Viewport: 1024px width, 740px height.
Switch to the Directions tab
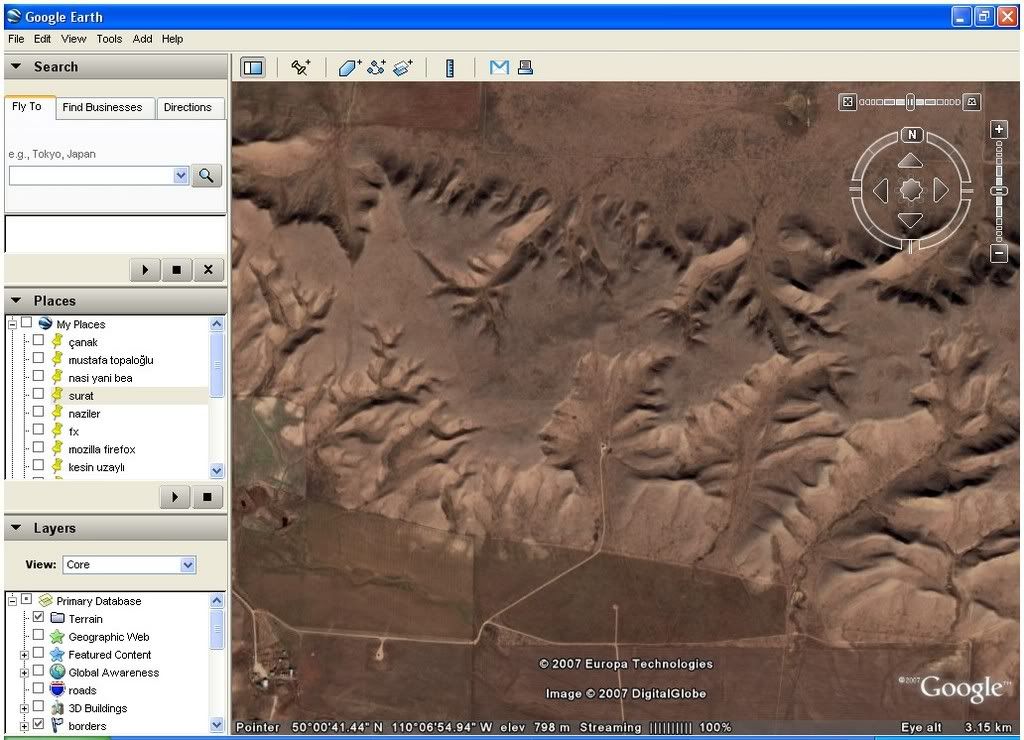tap(188, 107)
